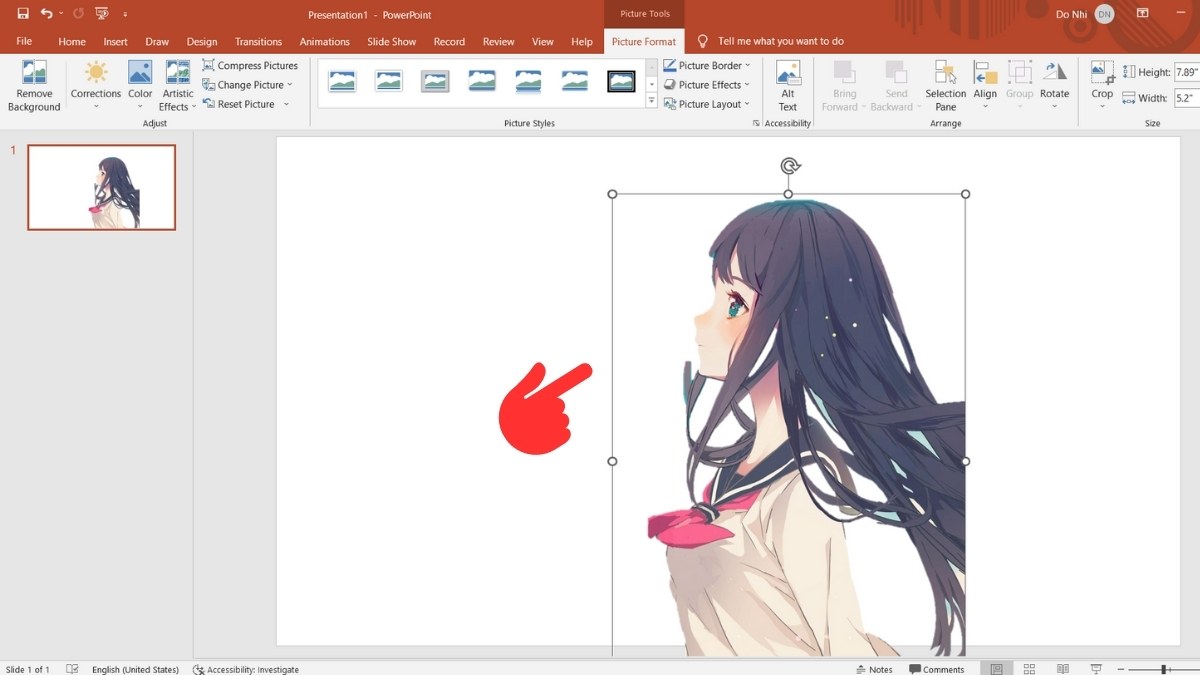Open the Picture Border dropdown
The image size is (1200, 675).
pos(706,66)
